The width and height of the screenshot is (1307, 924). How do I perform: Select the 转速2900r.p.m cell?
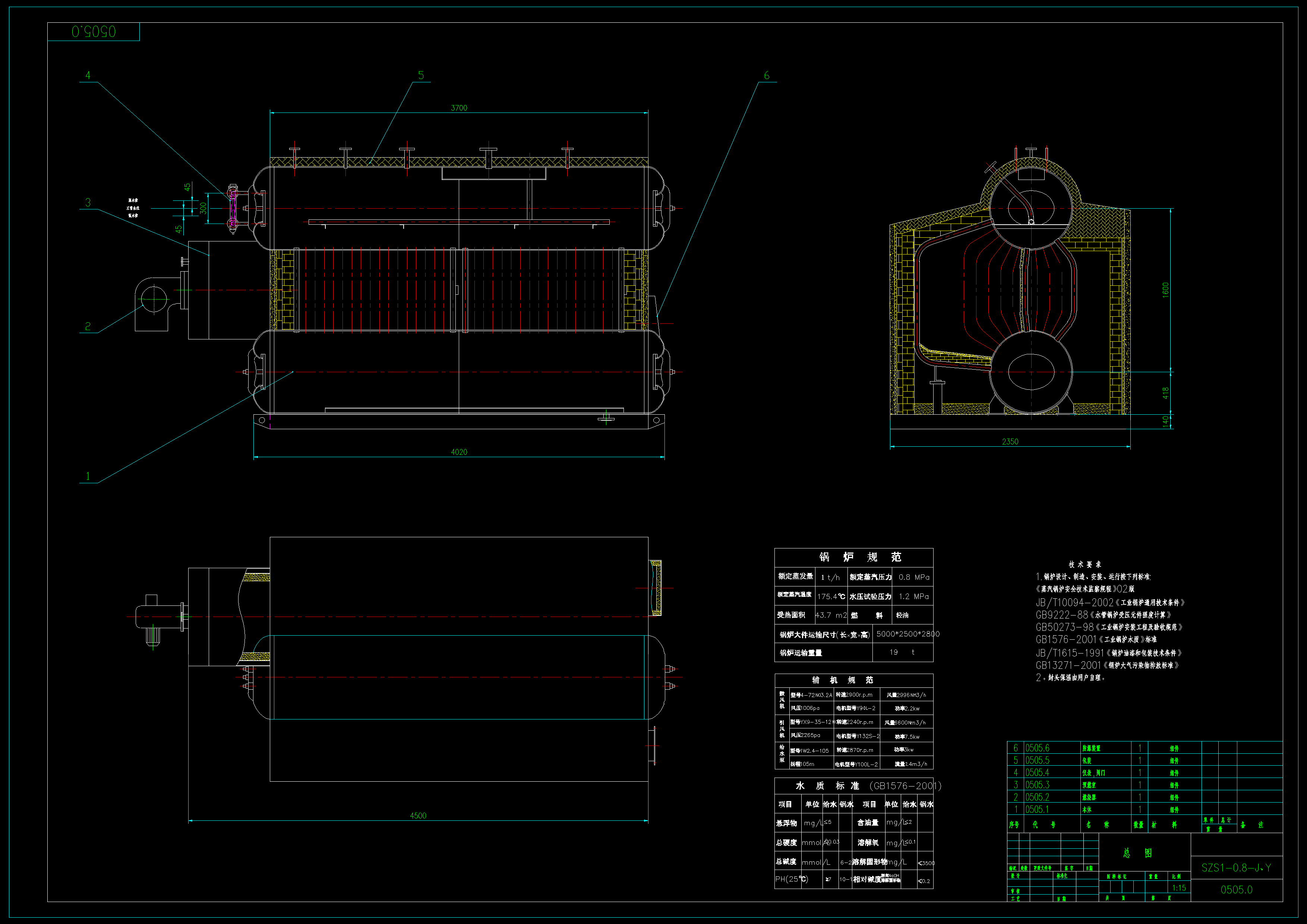[x=854, y=695]
